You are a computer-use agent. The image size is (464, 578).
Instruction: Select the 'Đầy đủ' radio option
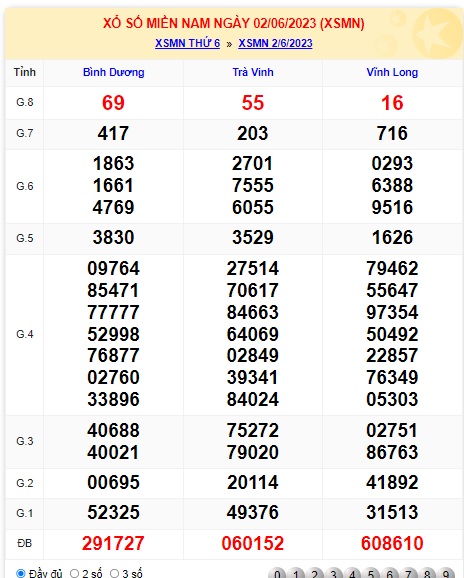(21, 573)
